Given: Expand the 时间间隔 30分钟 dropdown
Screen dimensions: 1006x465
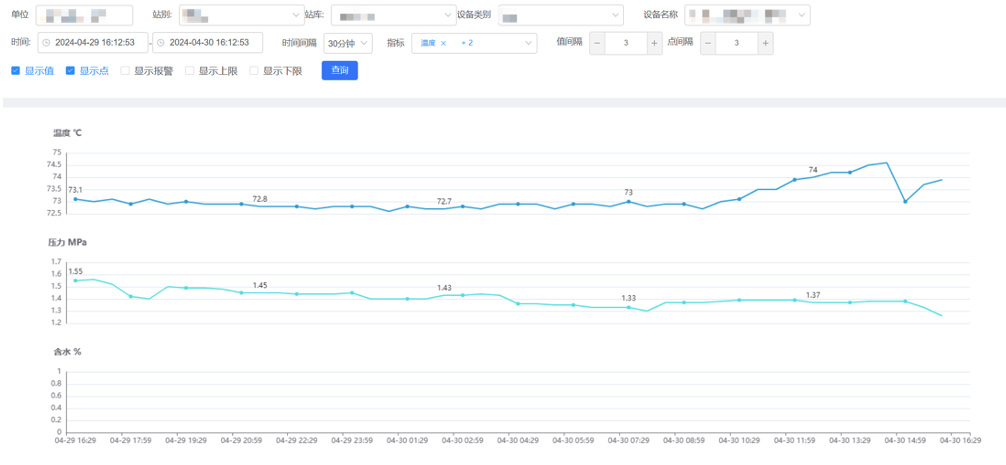Looking at the screenshot, I should coord(348,43).
